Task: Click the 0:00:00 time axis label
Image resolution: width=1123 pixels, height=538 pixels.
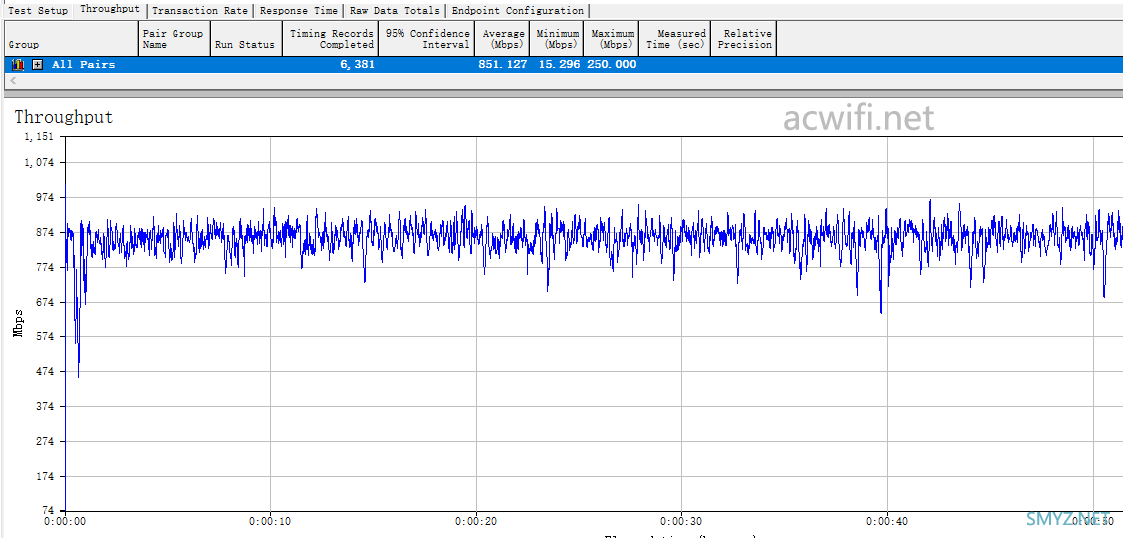Action: click(x=65, y=522)
